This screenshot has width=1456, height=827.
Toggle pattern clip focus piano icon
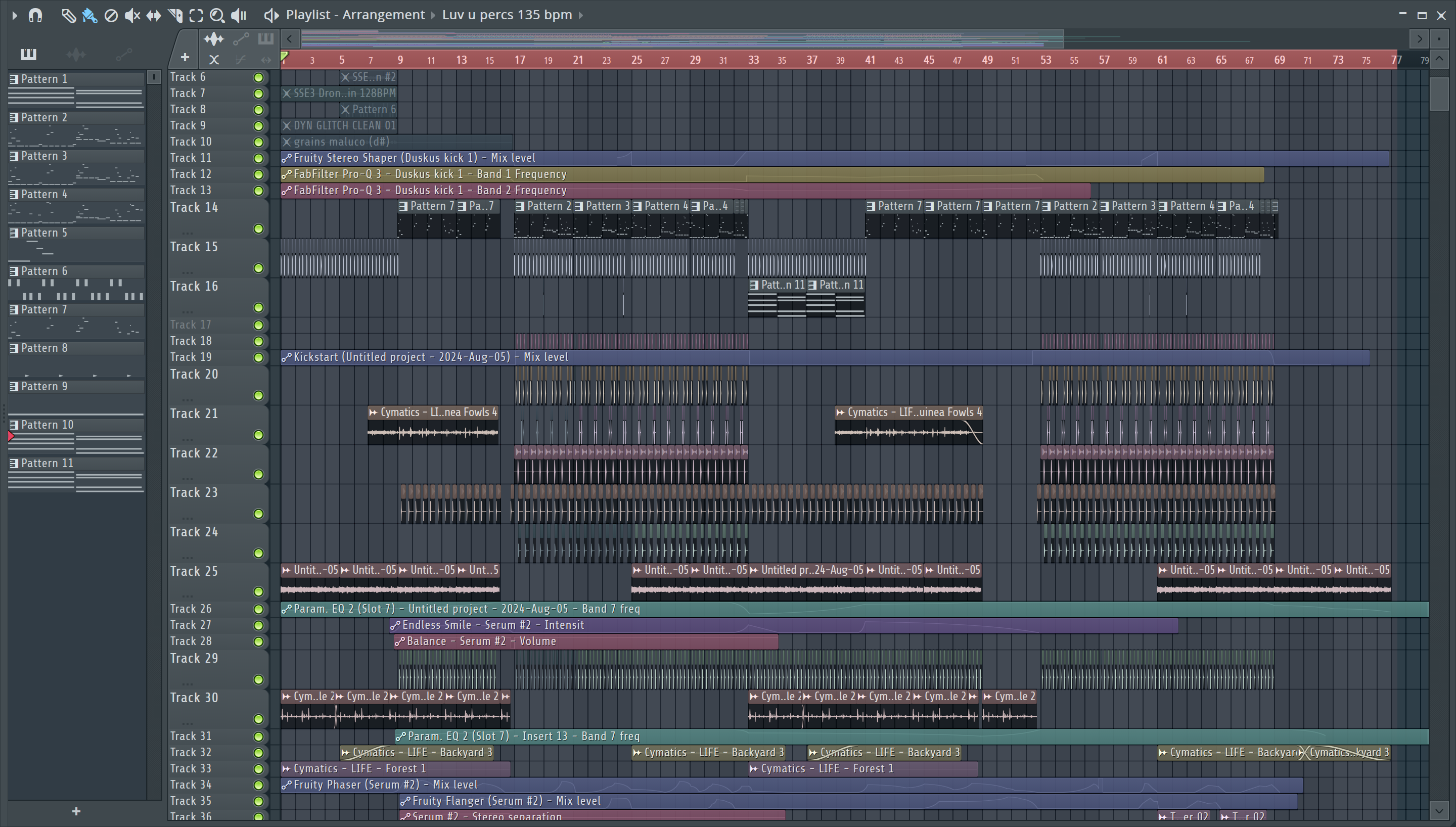[x=265, y=38]
